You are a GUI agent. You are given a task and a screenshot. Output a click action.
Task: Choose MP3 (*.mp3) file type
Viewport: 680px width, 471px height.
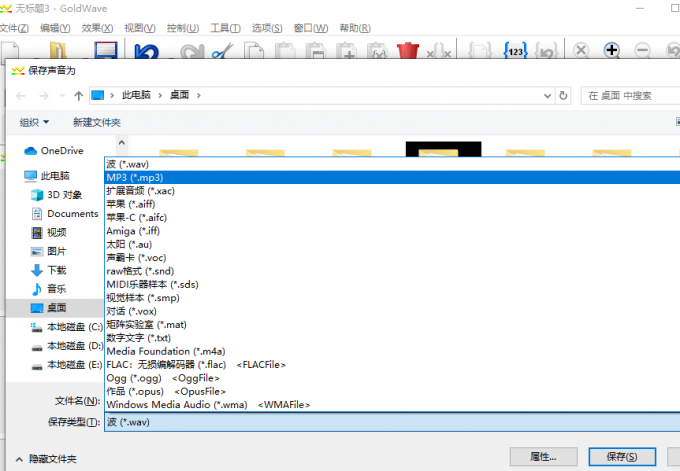pos(392,177)
